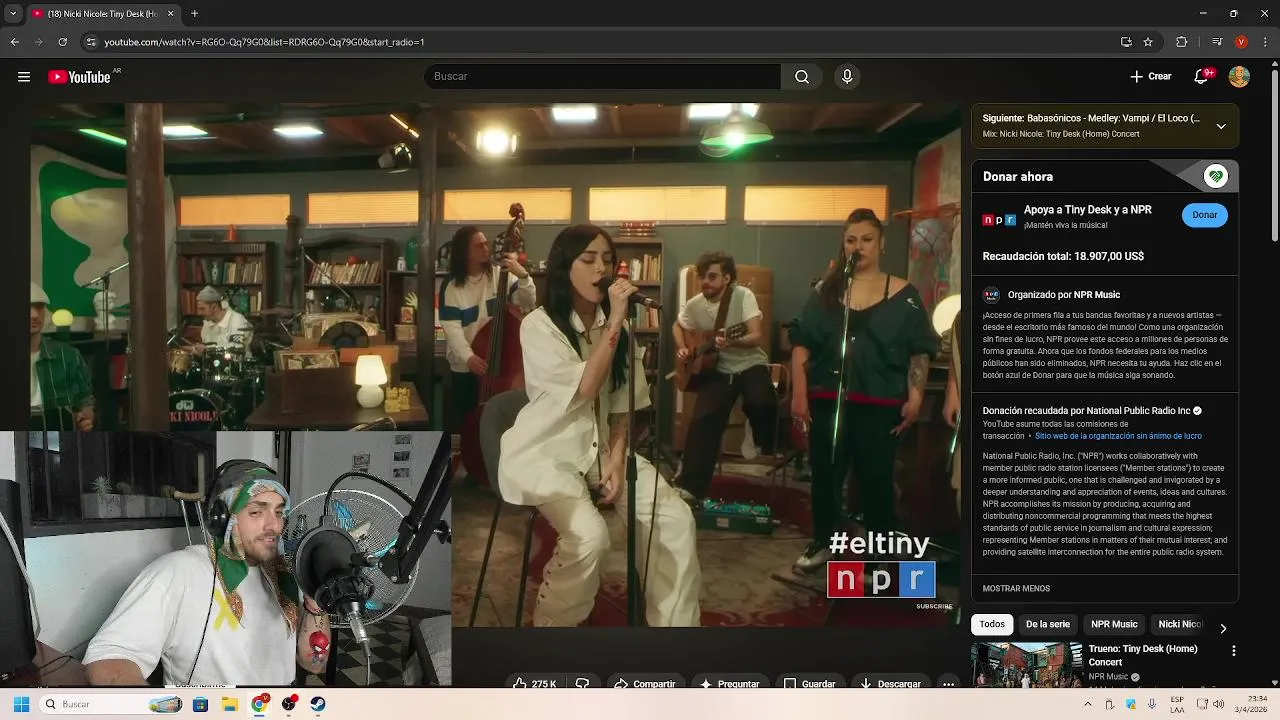Screen dimensions: 1280x720
Task: Open File Explorer from taskbar
Action: (229, 704)
